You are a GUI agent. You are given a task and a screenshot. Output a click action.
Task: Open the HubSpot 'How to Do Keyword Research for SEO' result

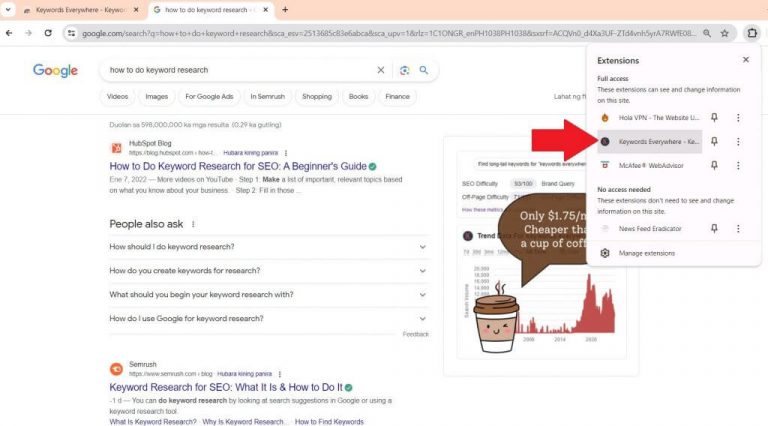(x=238, y=166)
